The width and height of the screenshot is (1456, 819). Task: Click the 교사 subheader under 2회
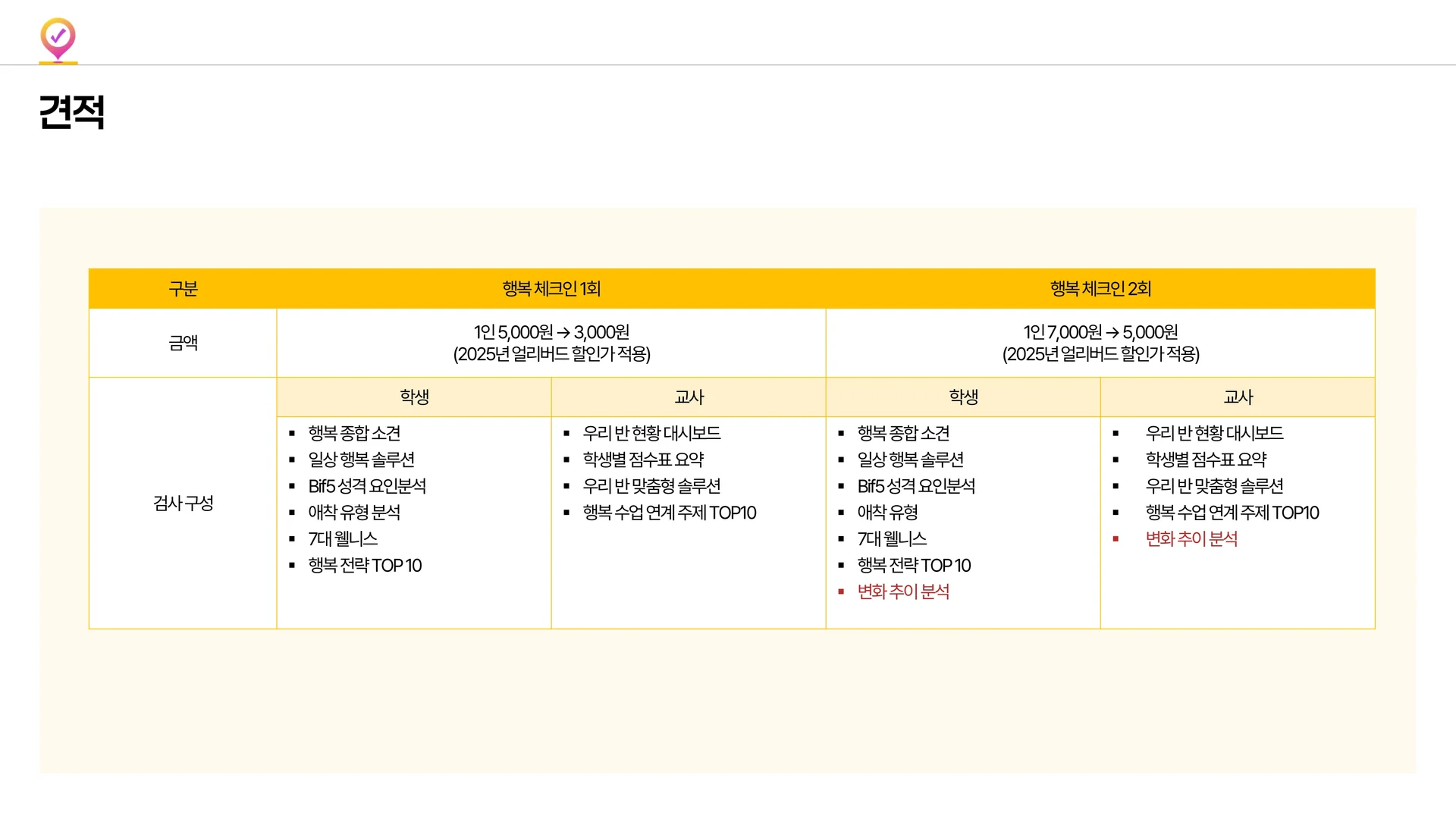(x=1238, y=397)
